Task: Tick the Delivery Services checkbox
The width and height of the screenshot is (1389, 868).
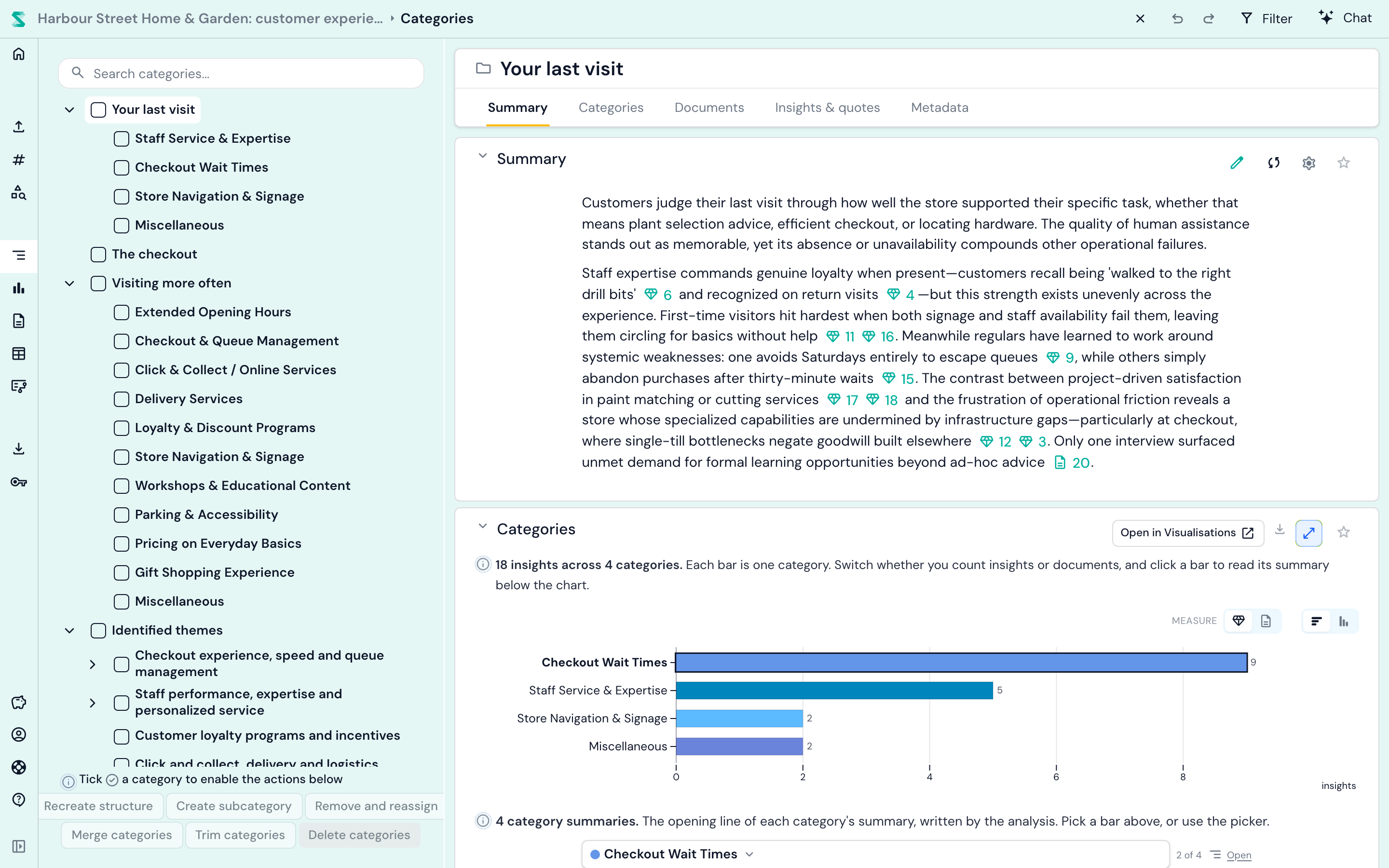Action: 121,399
